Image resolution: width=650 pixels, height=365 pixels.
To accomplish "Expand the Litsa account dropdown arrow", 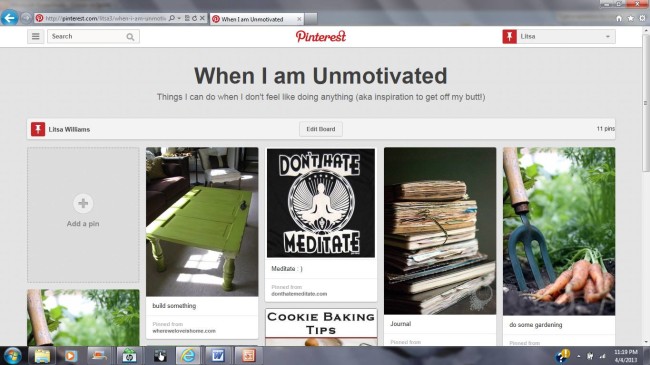I will [608, 36].
